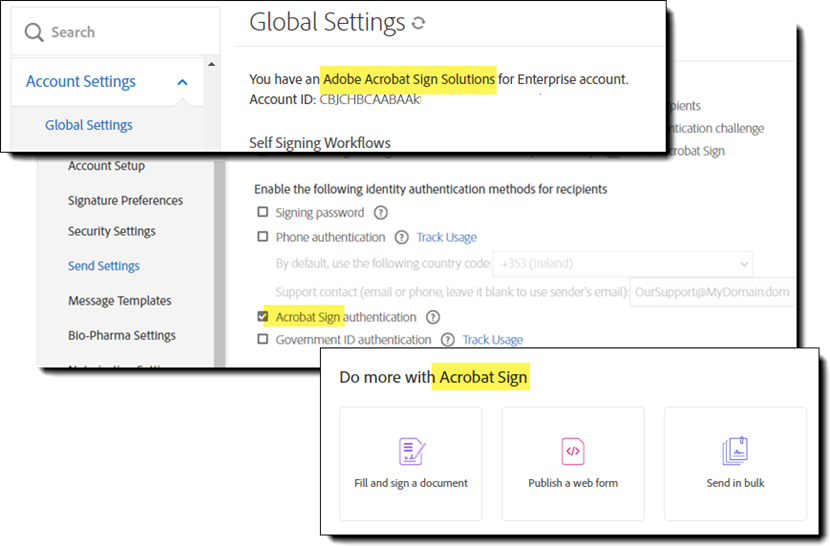This screenshot has height=546, width=830.
Task: Enable Phone authentication checkbox
Action: pyautogui.click(x=263, y=236)
